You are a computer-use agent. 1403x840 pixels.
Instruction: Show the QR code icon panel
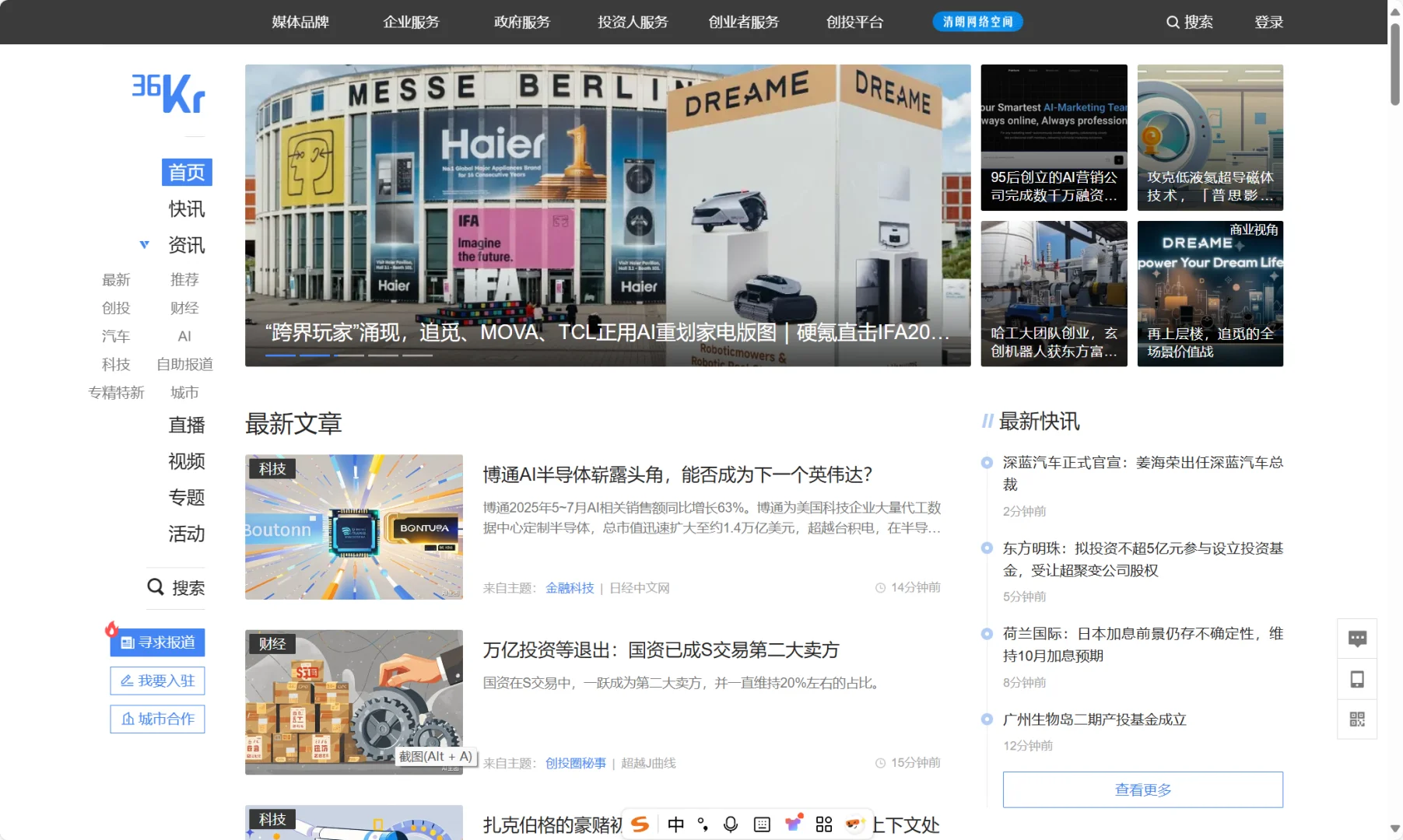pyautogui.click(x=1357, y=719)
